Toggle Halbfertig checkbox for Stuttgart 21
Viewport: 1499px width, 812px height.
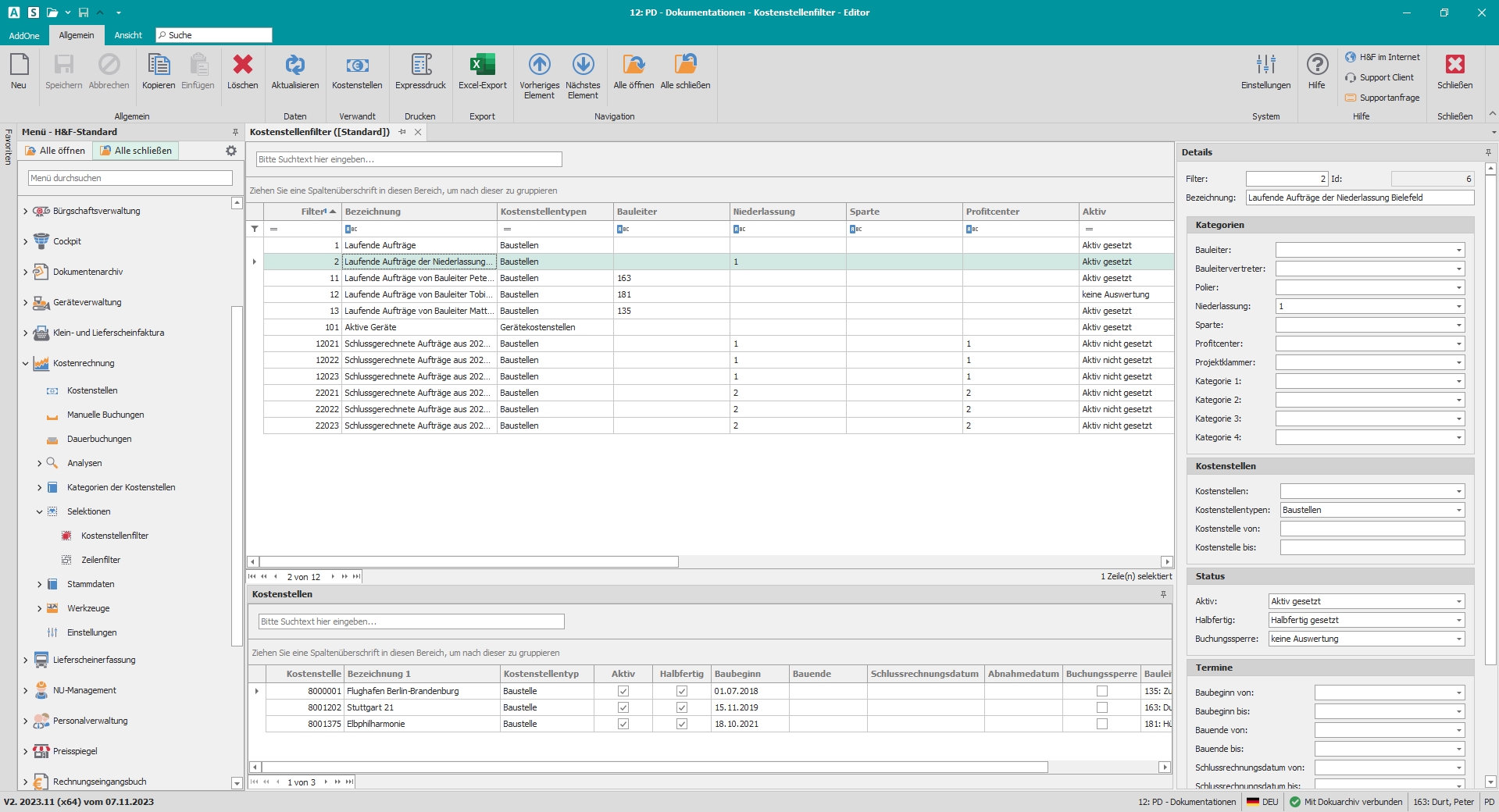click(682, 707)
